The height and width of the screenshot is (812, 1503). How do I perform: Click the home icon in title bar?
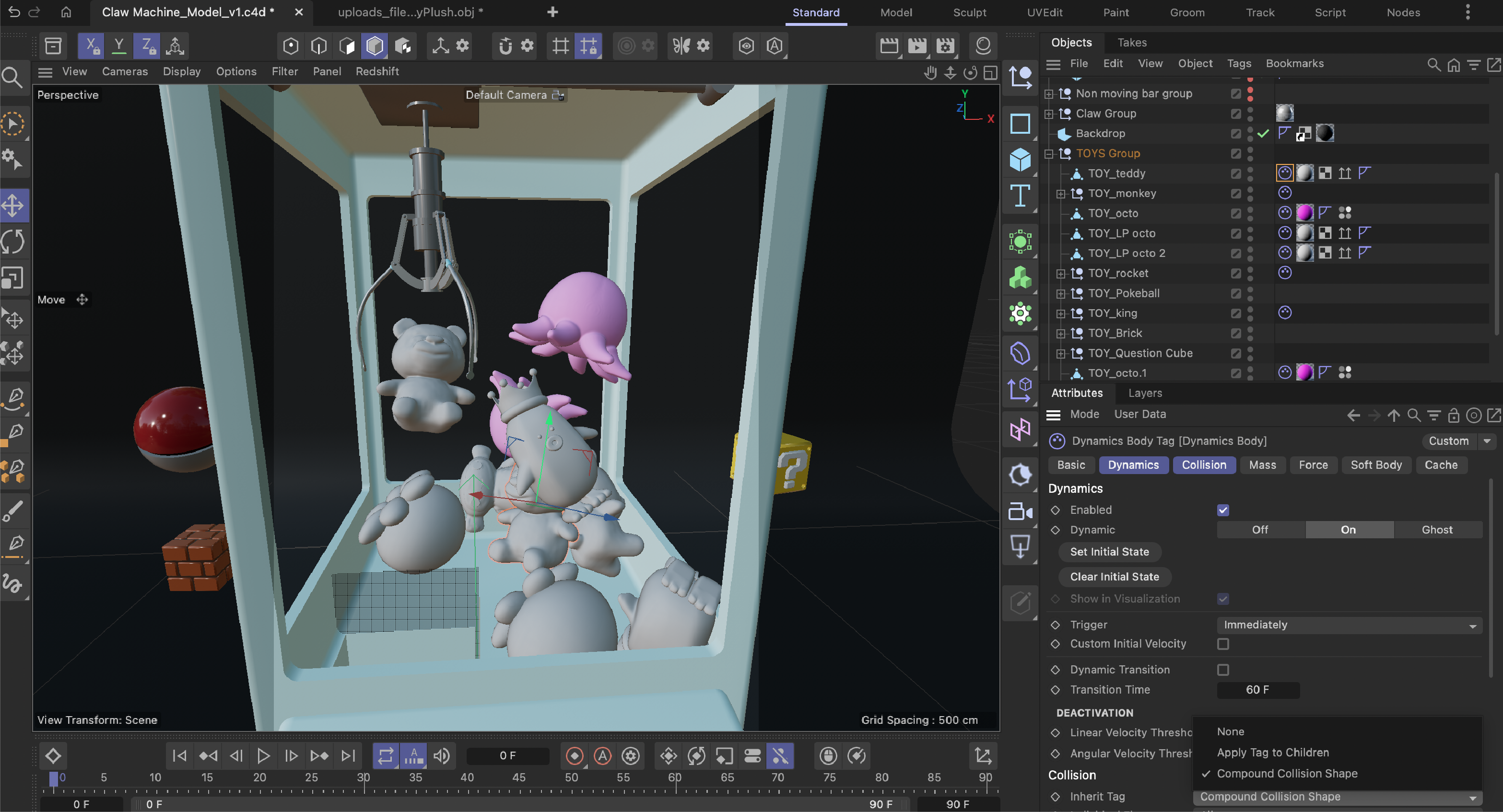click(67, 12)
